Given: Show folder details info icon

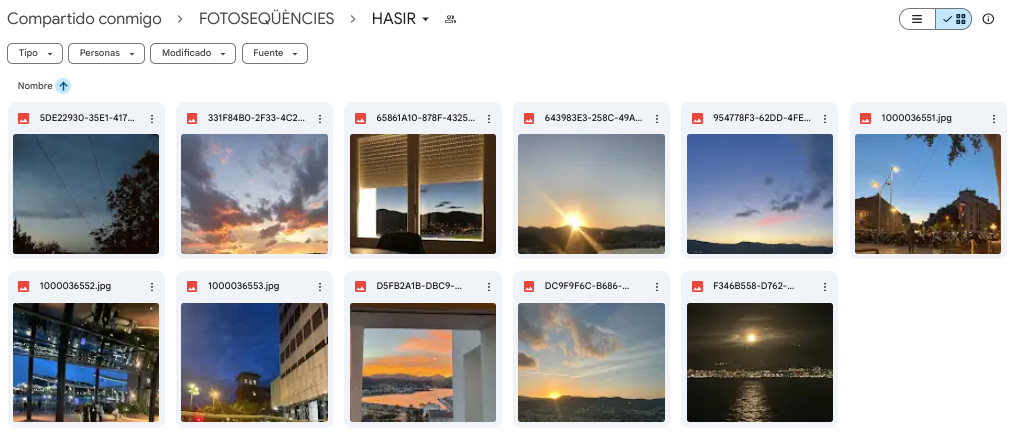Looking at the screenshot, I should pyautogui.click(x=988, y=19).
